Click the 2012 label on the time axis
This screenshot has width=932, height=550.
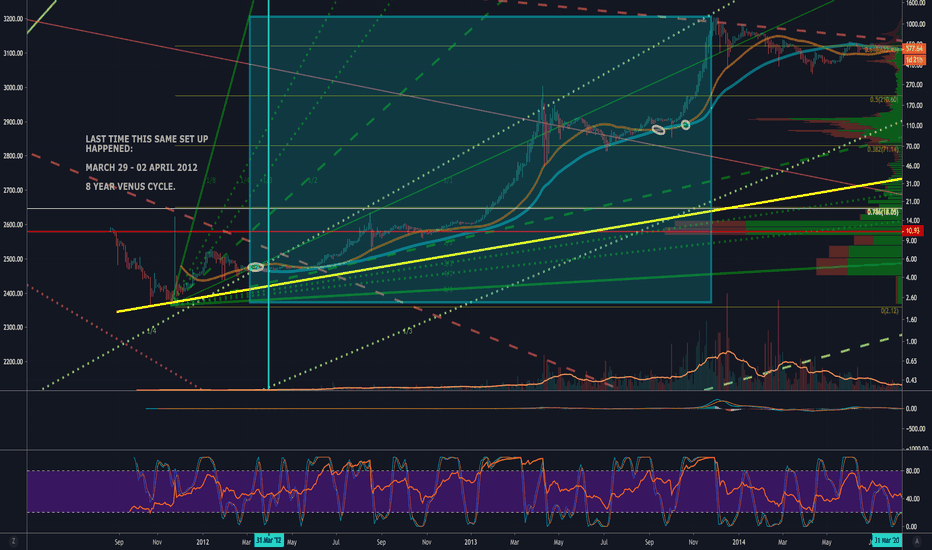pyautogui.click(x=203, y=542)
